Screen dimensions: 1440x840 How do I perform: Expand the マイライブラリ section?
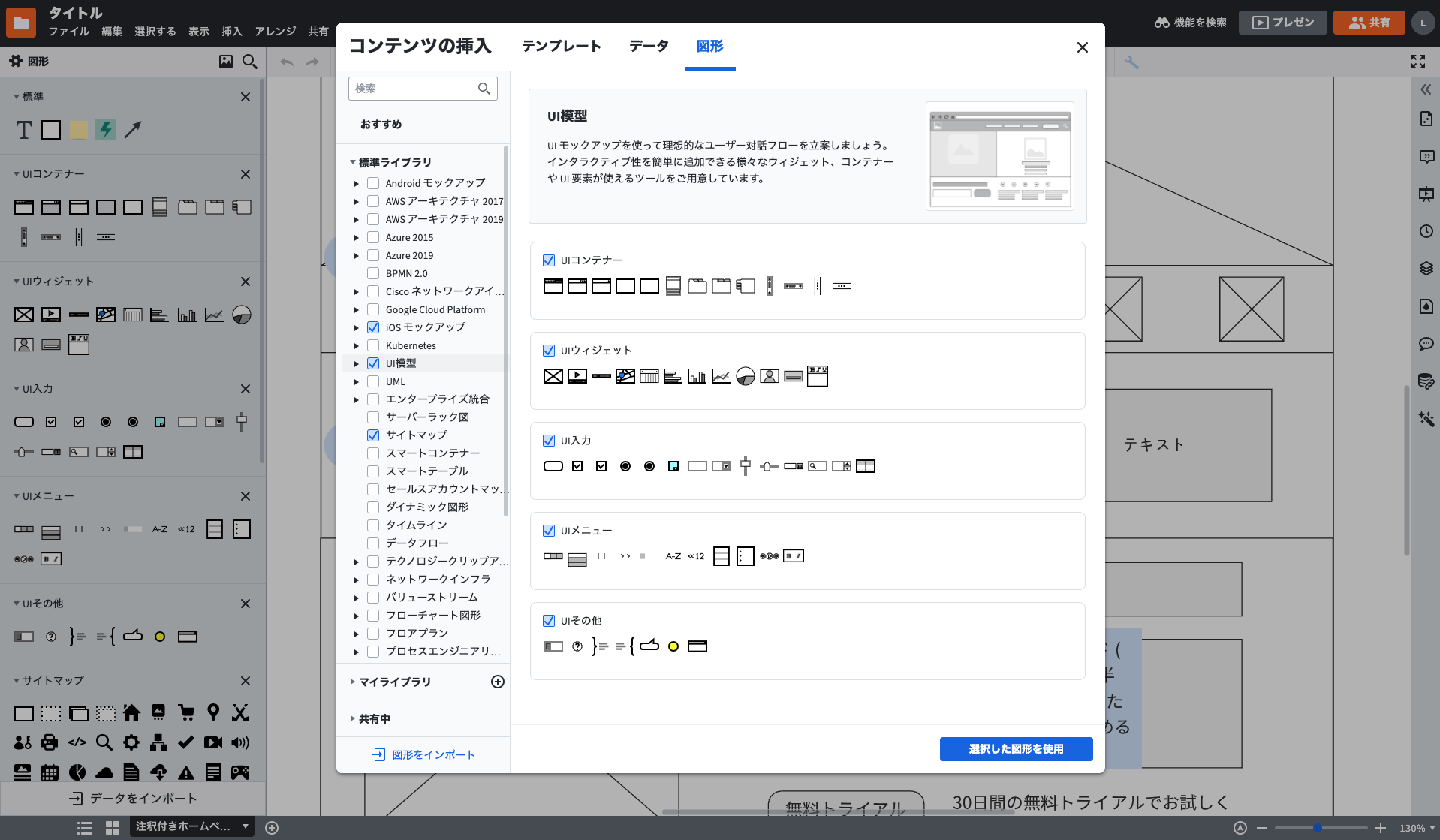coord(353,682)
